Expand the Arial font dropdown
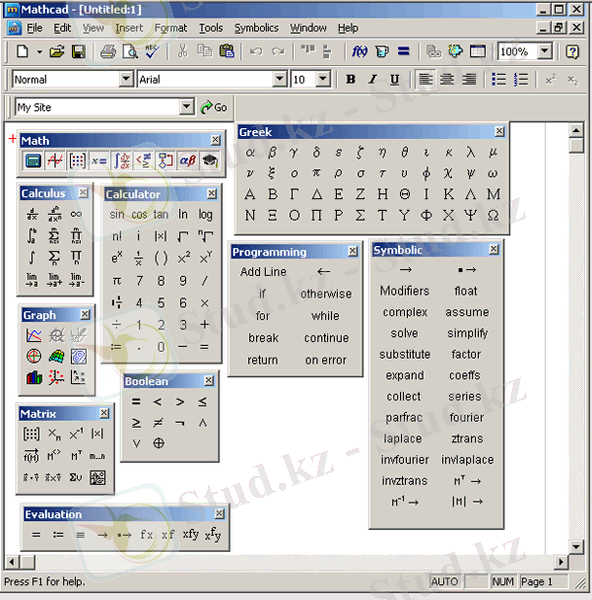This screenshot has width=592, height=600. pyautogui.click(x=280, y=79)
